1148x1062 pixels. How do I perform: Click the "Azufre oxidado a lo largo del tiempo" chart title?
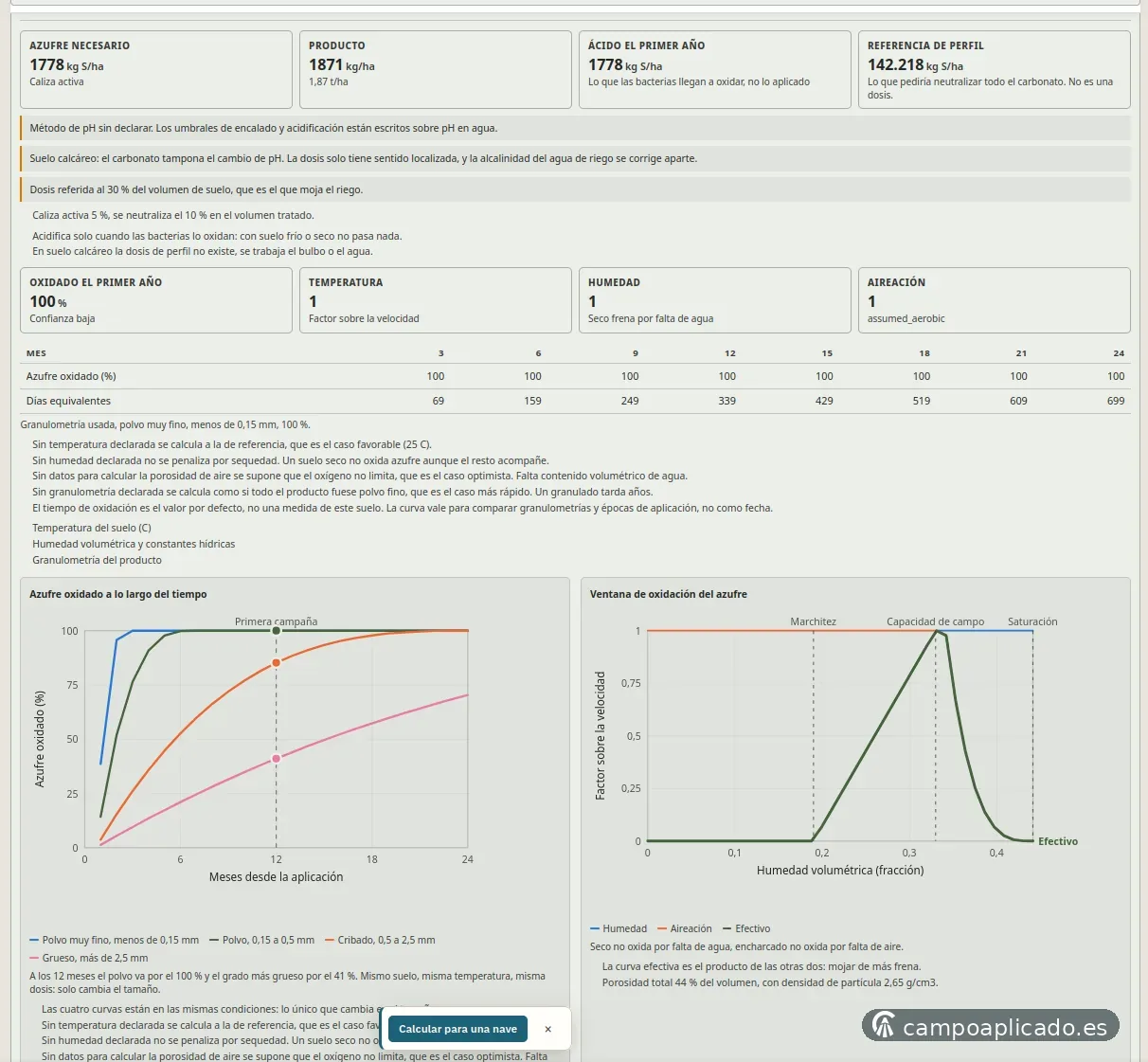tap(118, 594)
